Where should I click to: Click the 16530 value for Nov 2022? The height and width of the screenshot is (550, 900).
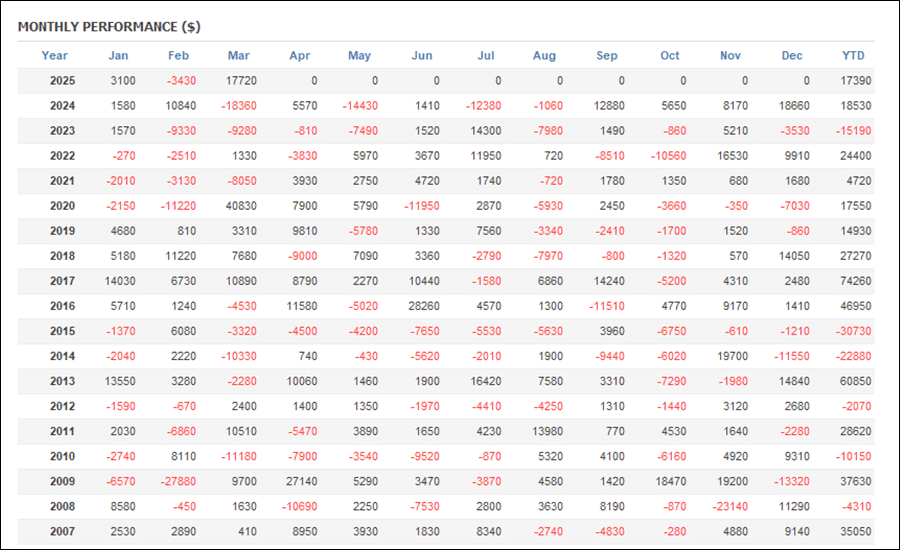732,156
